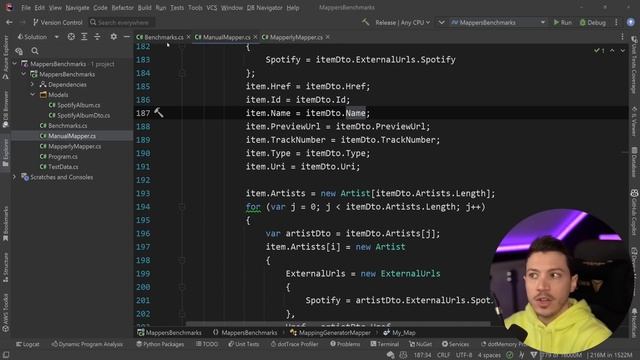Open the Python Packages tool window

click(160, 344)
